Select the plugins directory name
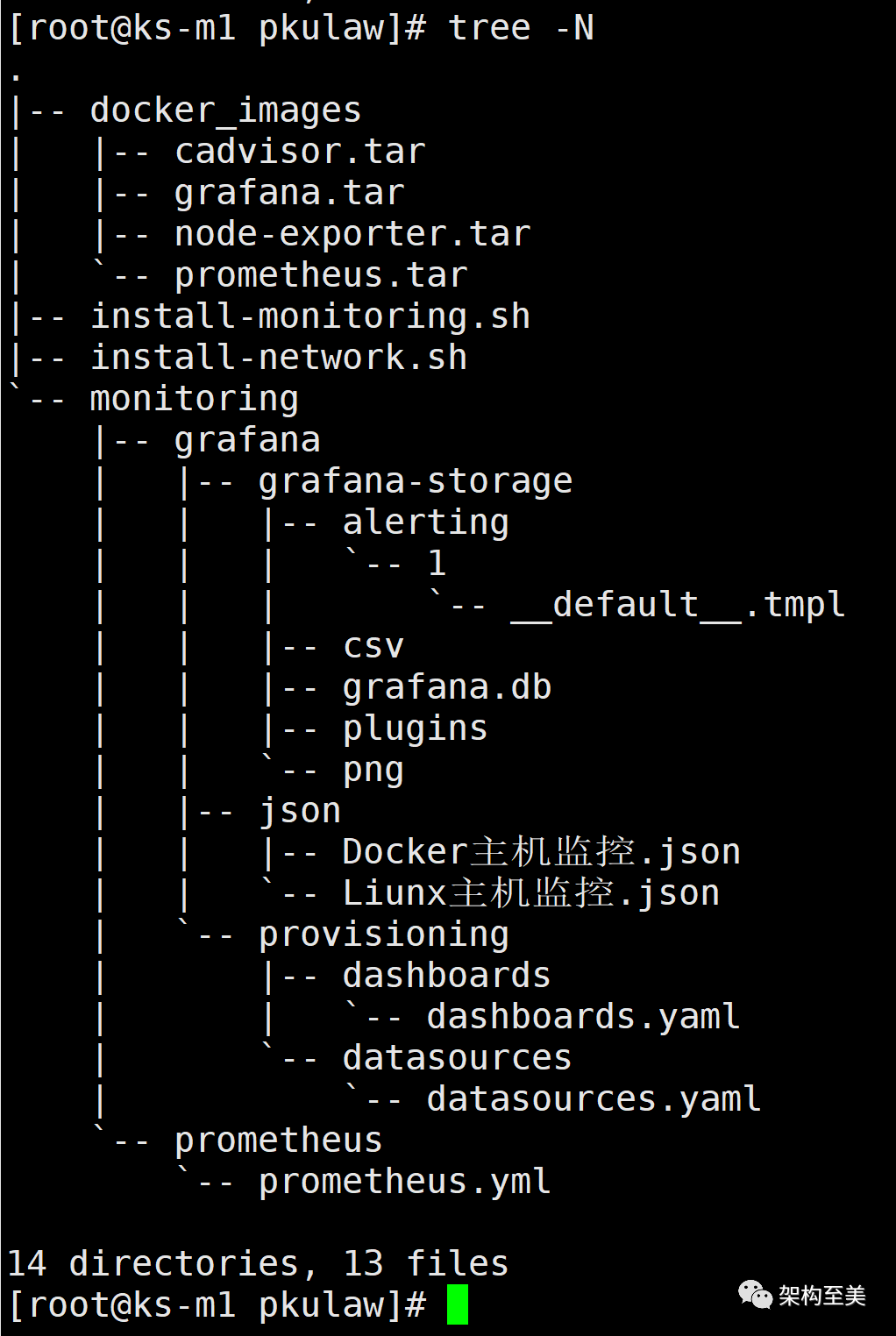Viewport: 896px width, 1336px height. [x=416, y=729]
